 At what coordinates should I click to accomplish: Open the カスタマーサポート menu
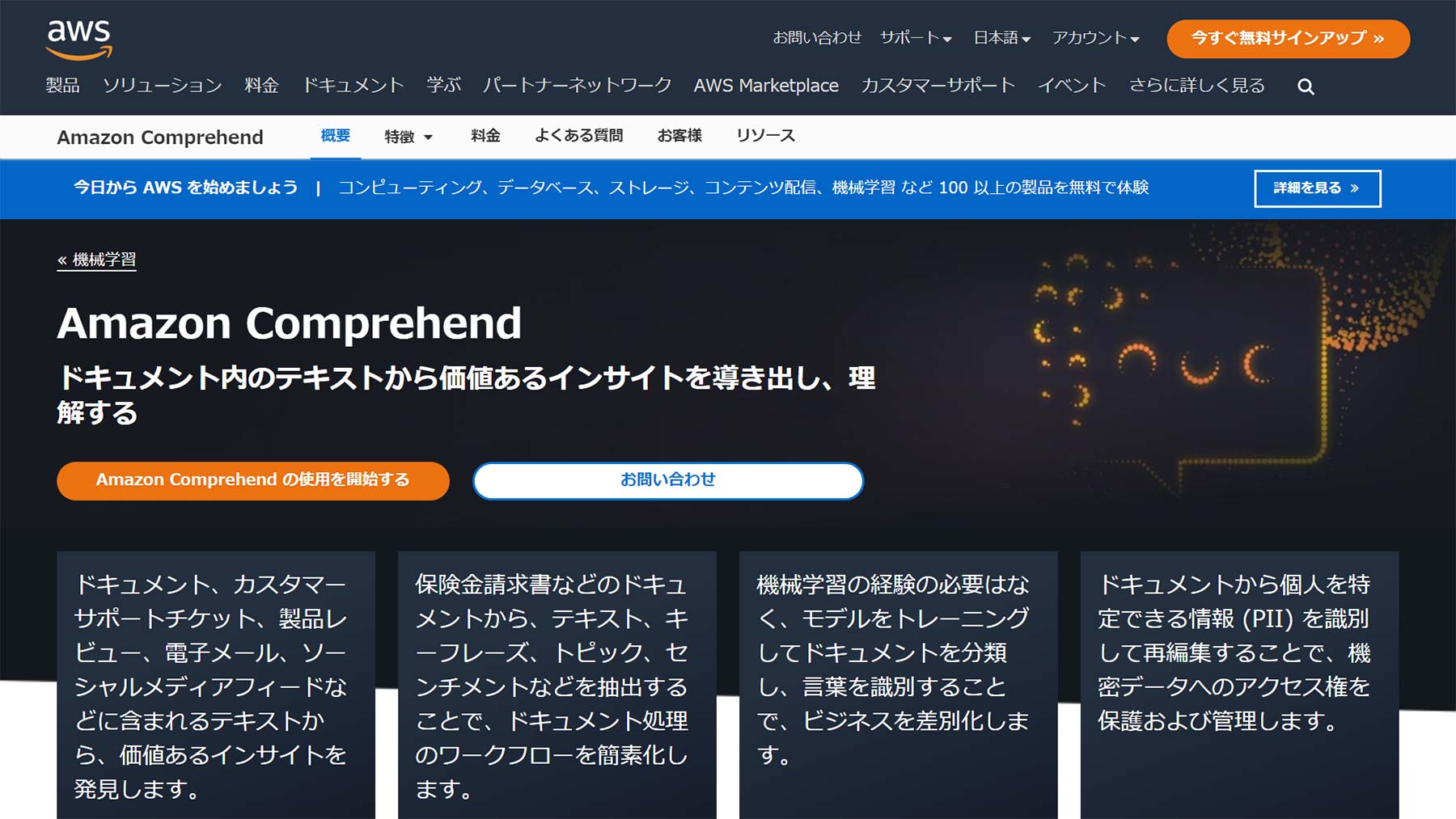[938, 86]
